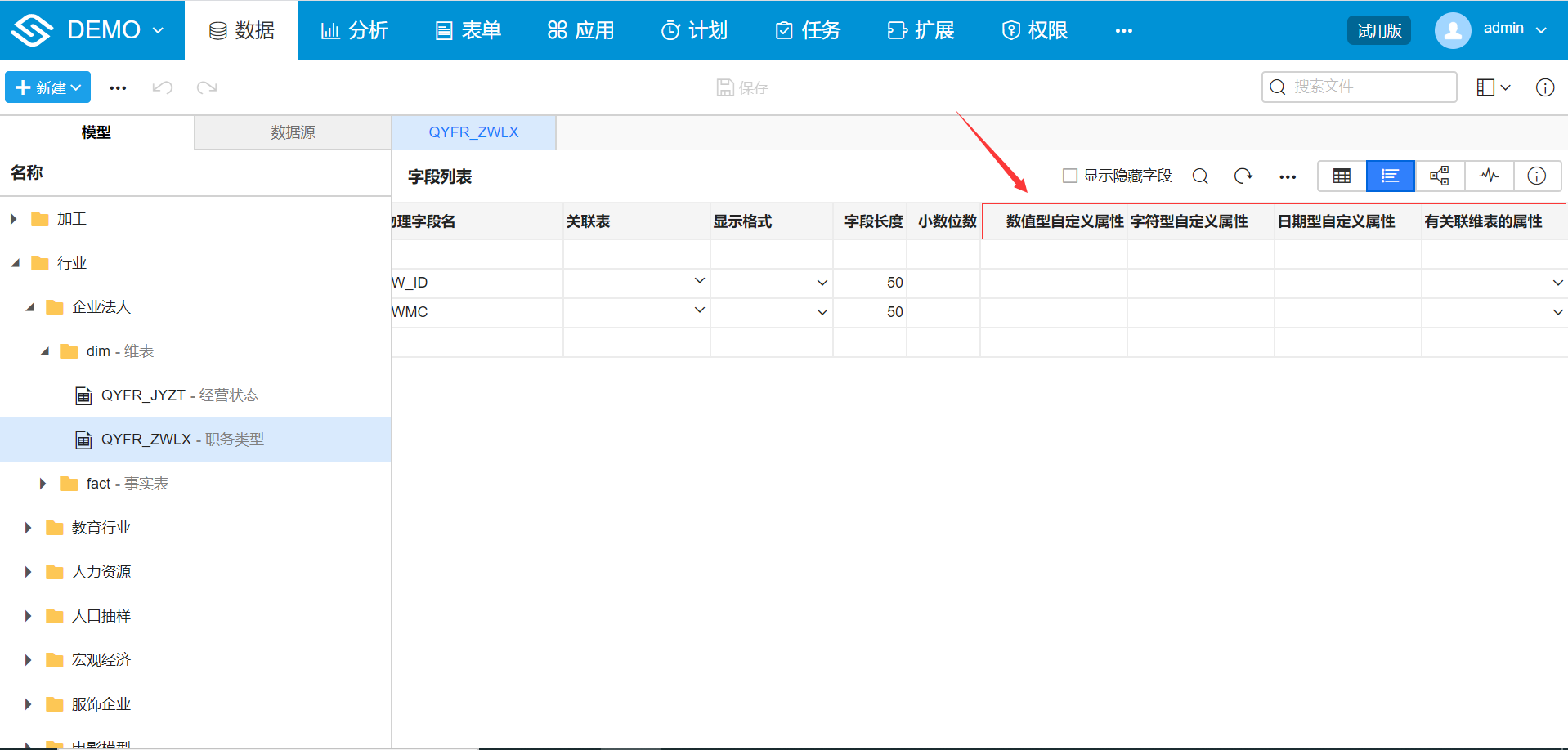Enable the 显示隐藏字段 checkbox
Image resolution: width=1568 pixels, height=750 pixels.
[x=1069, y=176]
